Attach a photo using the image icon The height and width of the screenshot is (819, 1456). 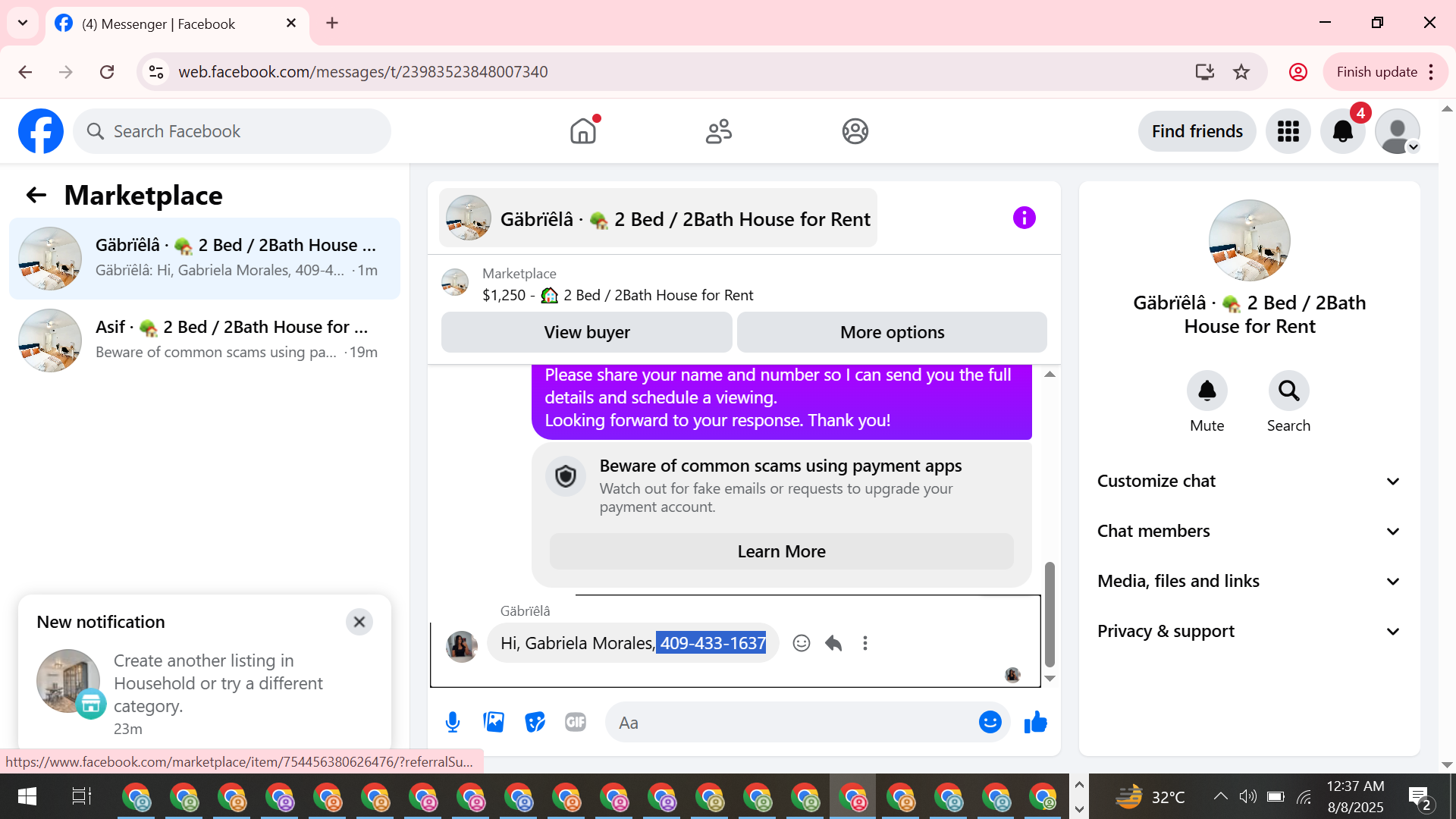click(494, 722)
